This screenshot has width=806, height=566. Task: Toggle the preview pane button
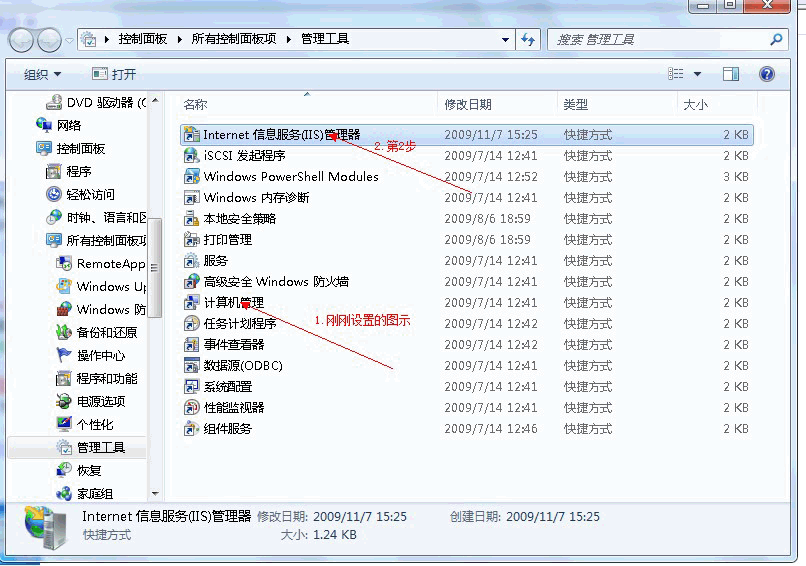coord(730,75)
